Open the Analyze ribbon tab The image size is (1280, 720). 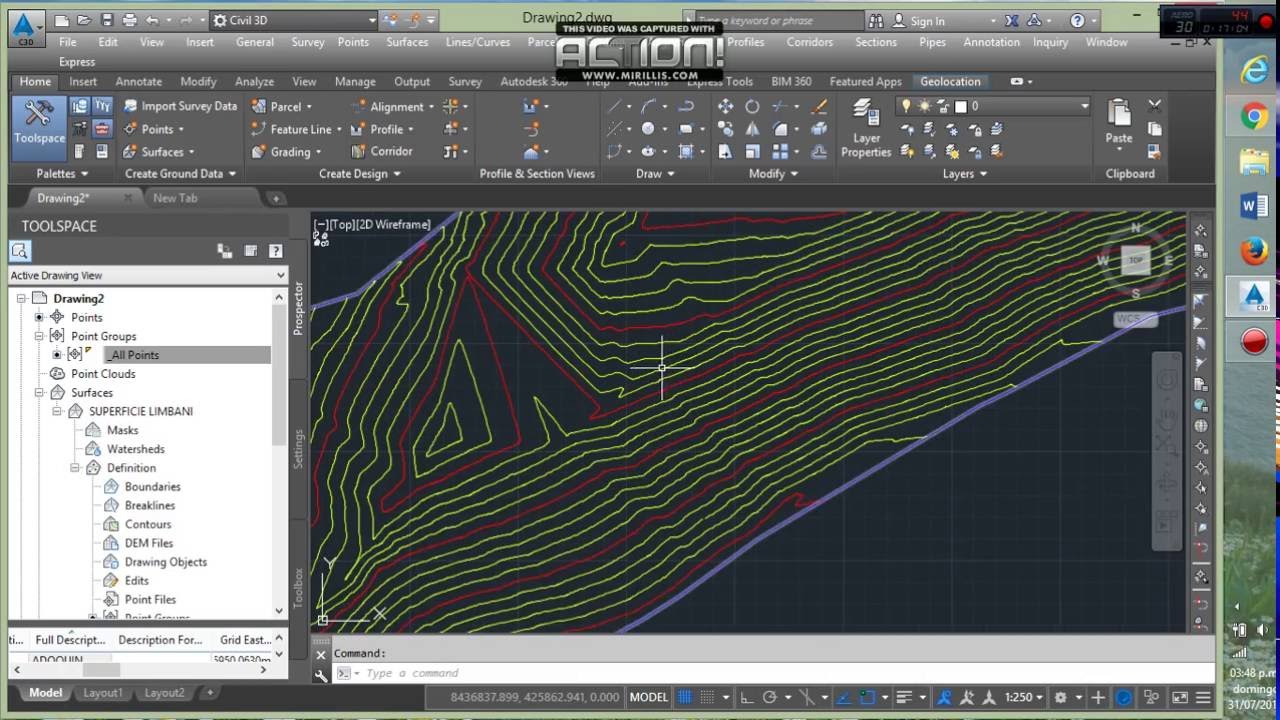[x=254, y=82]
